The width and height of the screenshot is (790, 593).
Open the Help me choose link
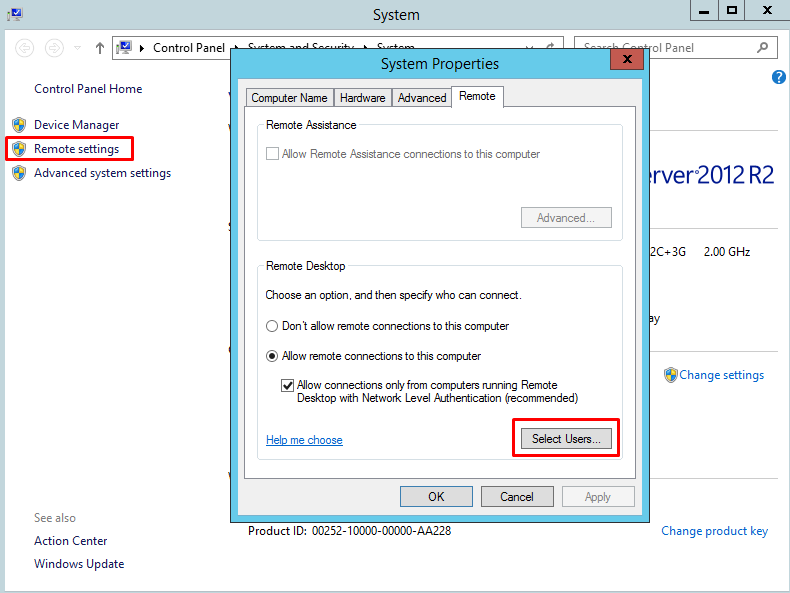[304, 440]
